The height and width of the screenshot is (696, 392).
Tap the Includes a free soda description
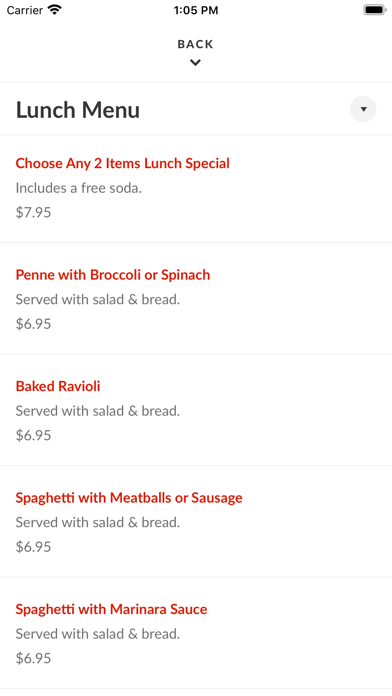pyautogui.click(x=79, y=188)
